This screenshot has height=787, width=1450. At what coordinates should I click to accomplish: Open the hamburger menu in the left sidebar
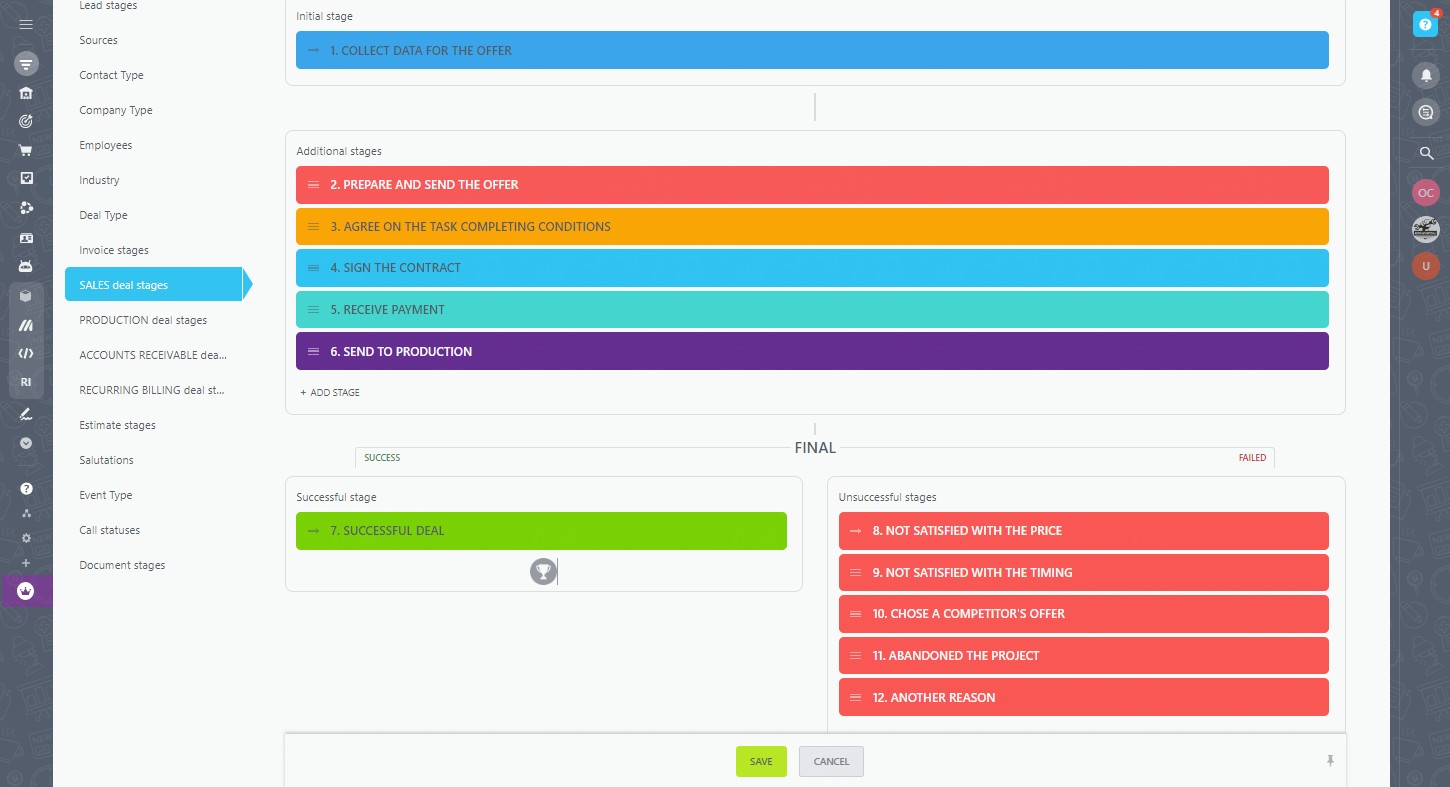pos(26,24)
